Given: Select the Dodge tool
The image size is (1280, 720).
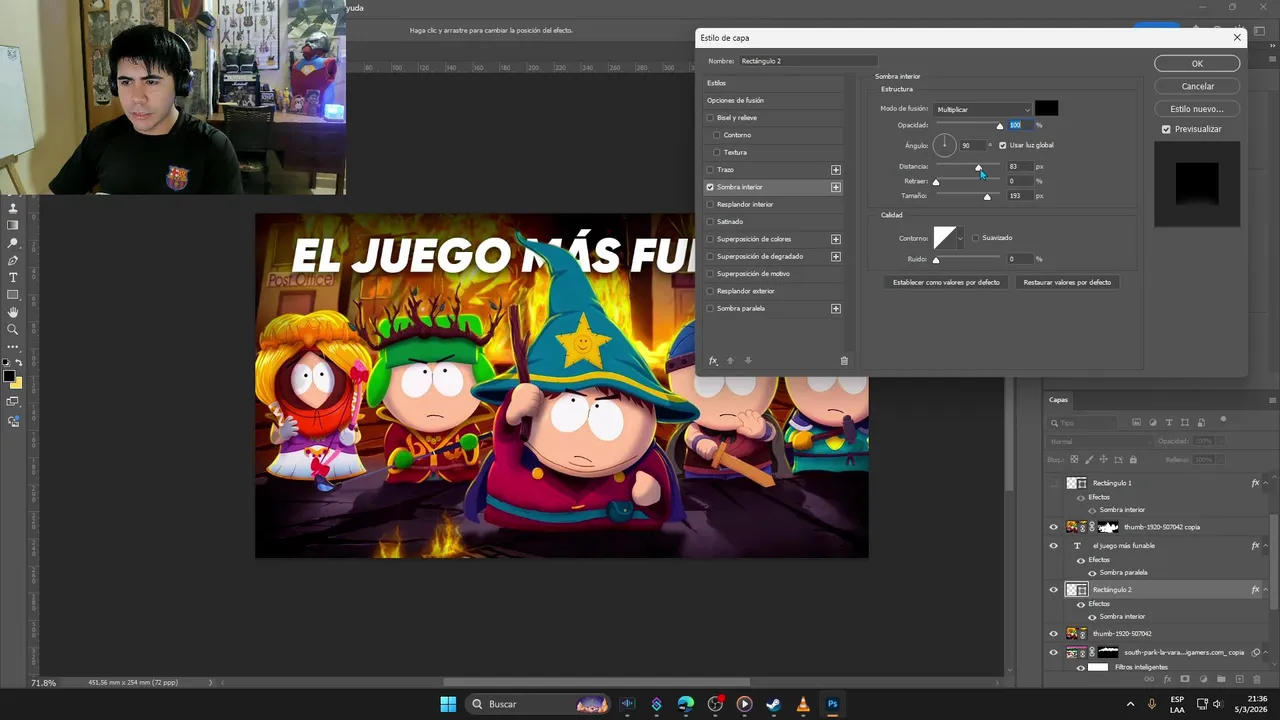Looking at the screenshot, I should (13, 243).
